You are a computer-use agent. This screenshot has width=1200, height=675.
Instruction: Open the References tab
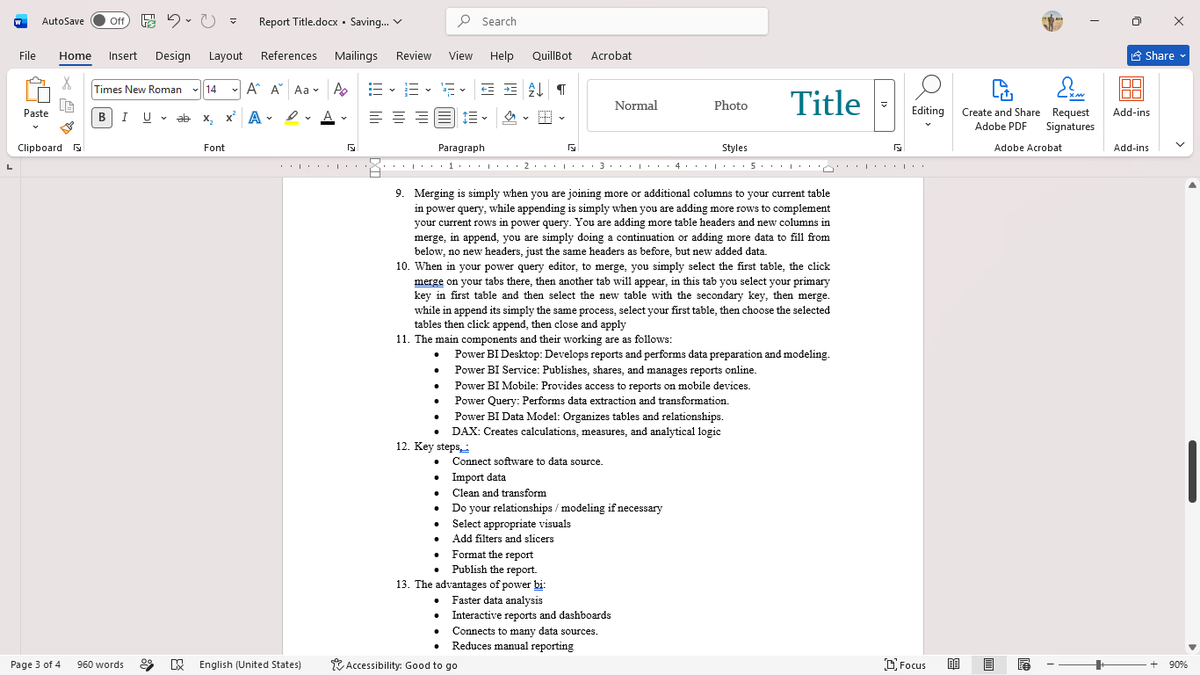click(289, 56)
